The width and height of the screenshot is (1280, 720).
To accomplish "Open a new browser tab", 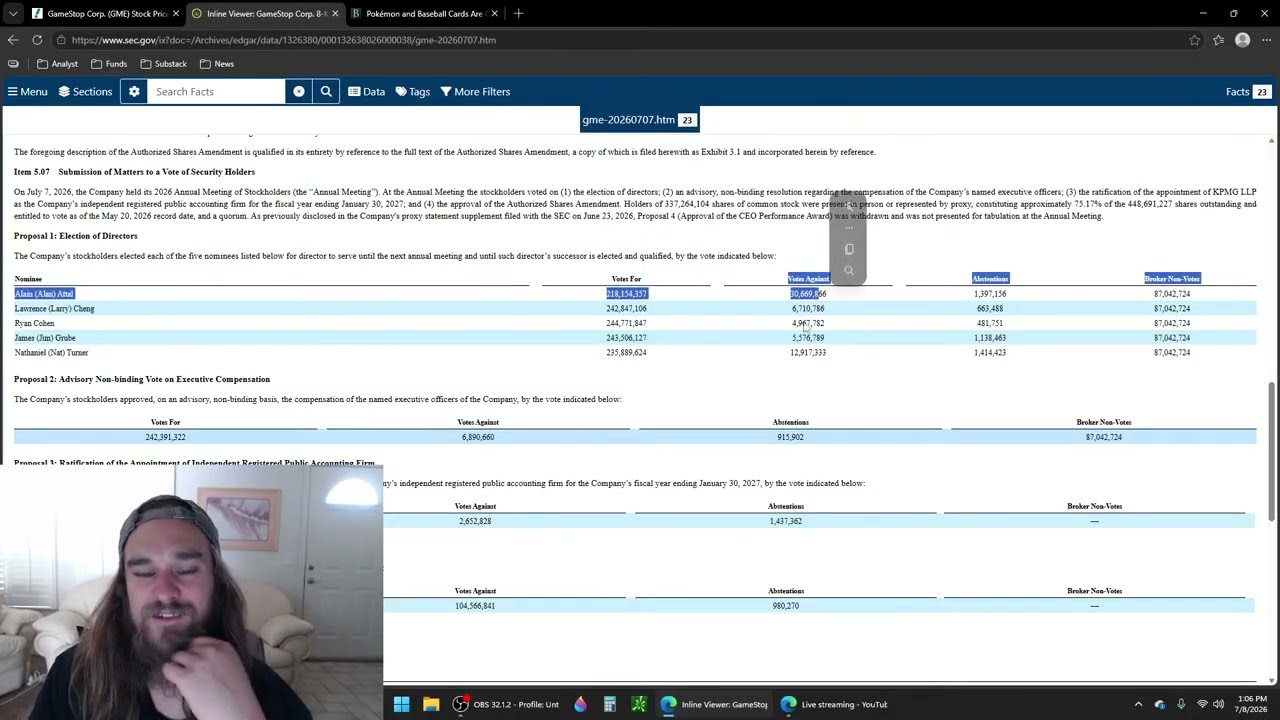I will [518, 14].
